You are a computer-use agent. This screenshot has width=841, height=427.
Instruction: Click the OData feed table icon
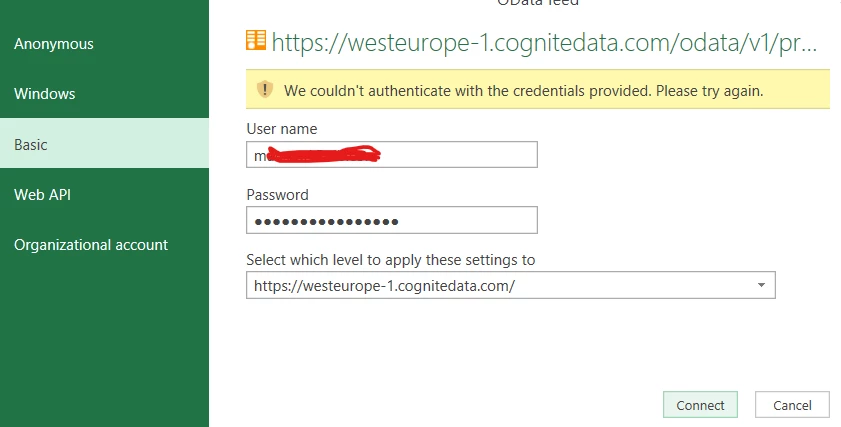click(256, 41)
